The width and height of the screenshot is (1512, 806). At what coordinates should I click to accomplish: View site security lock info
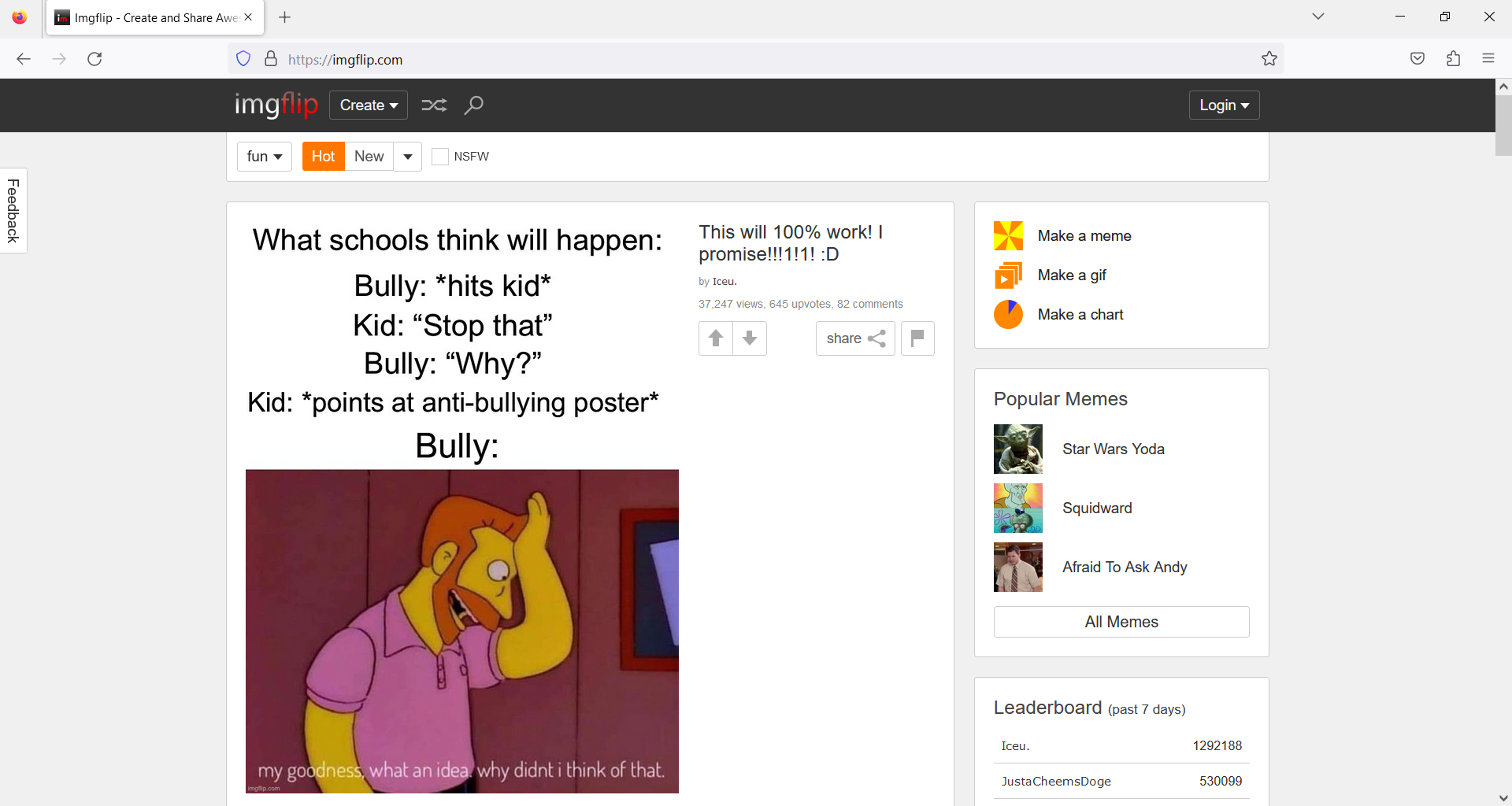pos(271,59)
